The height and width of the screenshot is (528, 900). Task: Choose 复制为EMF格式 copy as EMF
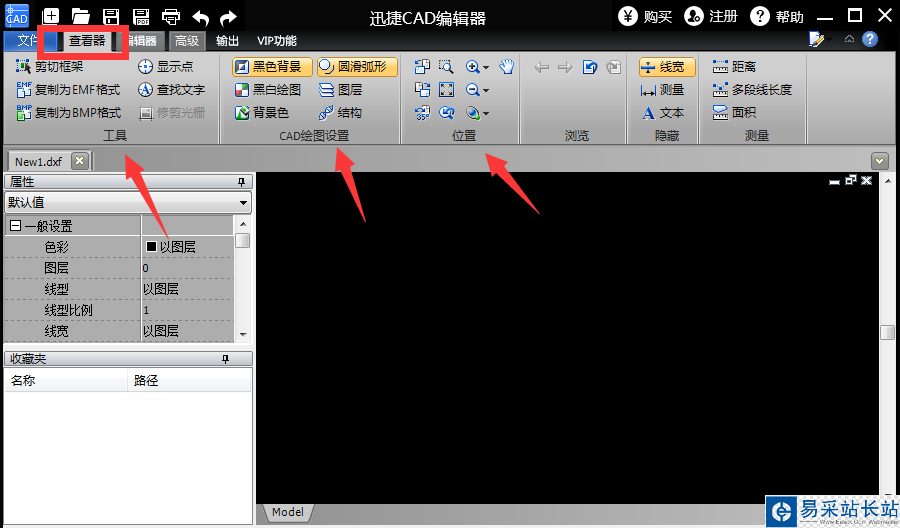click(69, 90)
